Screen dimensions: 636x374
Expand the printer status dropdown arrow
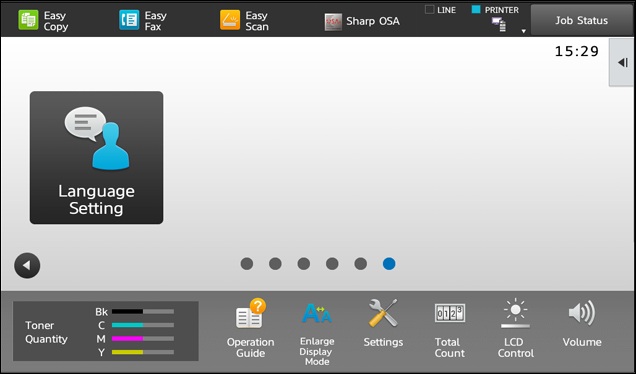click(x=524, y=31)
